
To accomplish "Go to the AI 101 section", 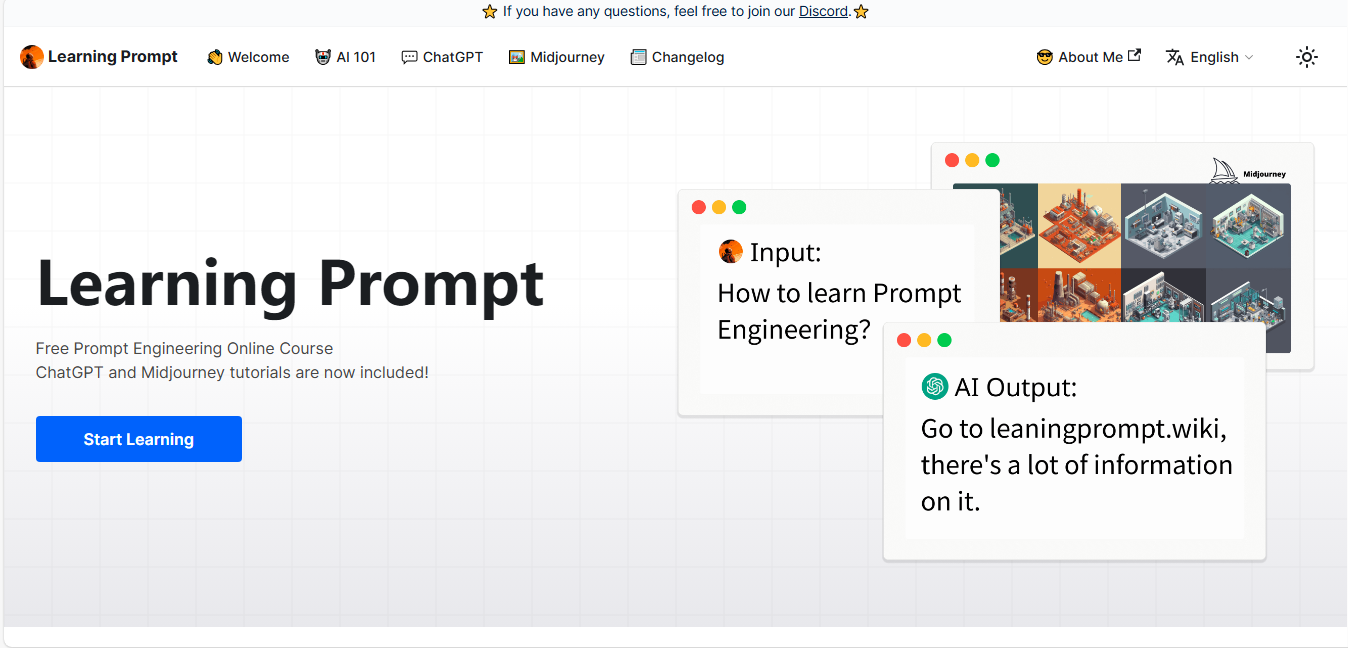I will point(345,57).
